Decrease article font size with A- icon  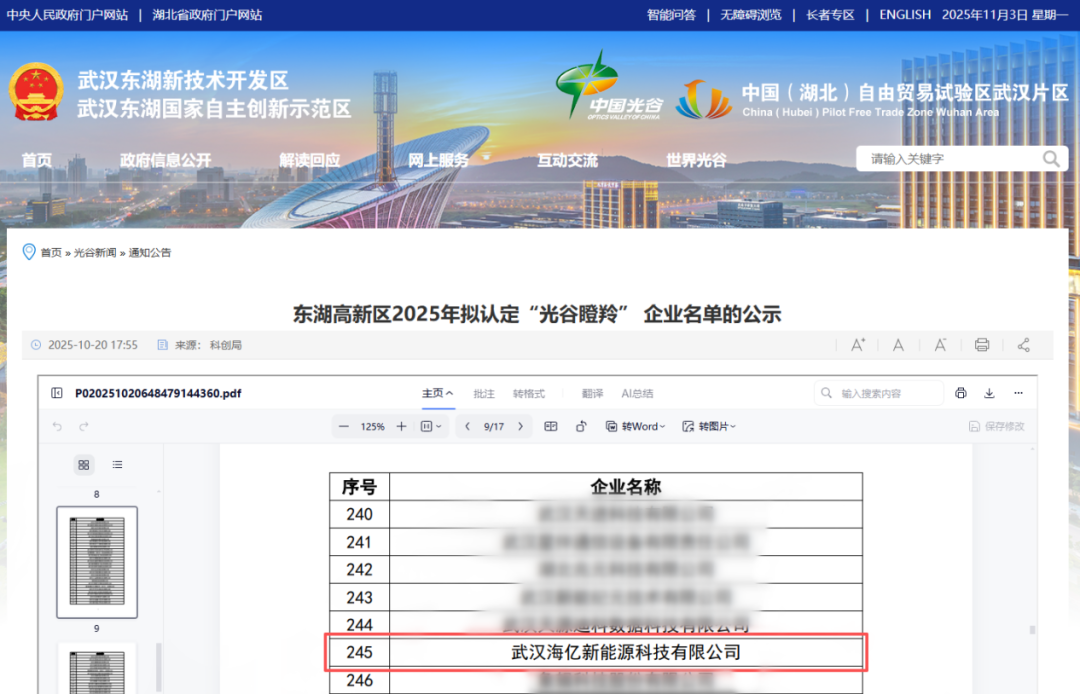point(940,345)
